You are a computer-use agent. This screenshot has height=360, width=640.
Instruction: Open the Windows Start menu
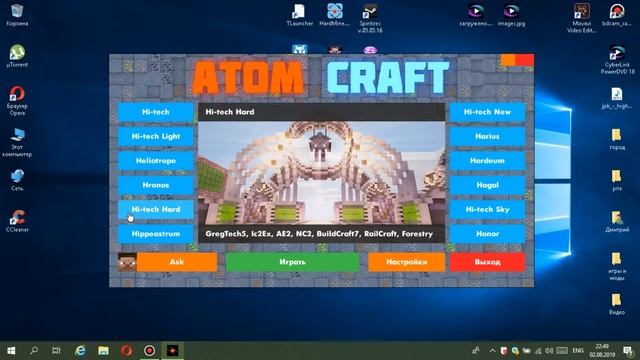pos(11,350)
